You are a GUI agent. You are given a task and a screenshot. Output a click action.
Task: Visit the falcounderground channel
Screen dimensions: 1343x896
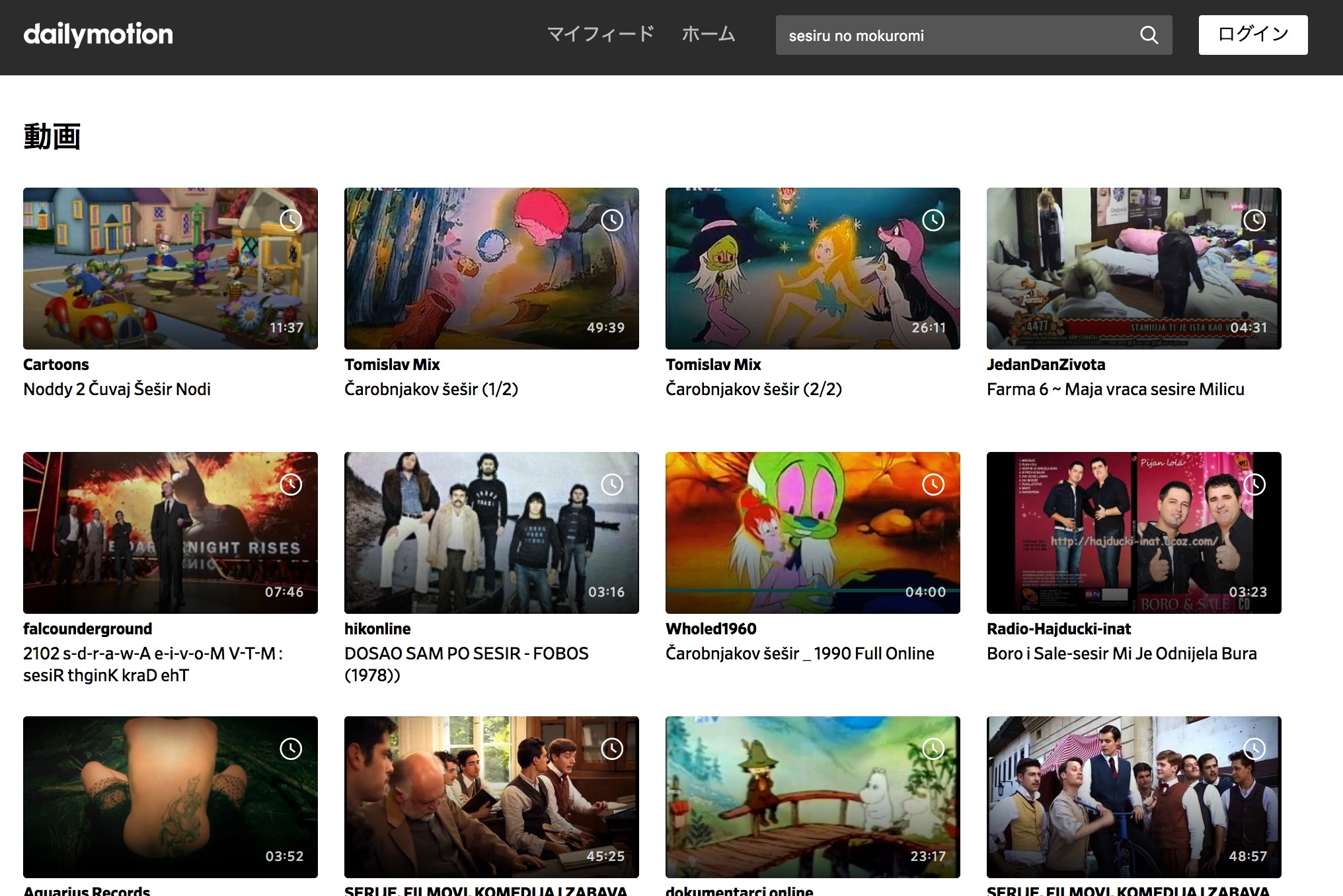[87, 629]
